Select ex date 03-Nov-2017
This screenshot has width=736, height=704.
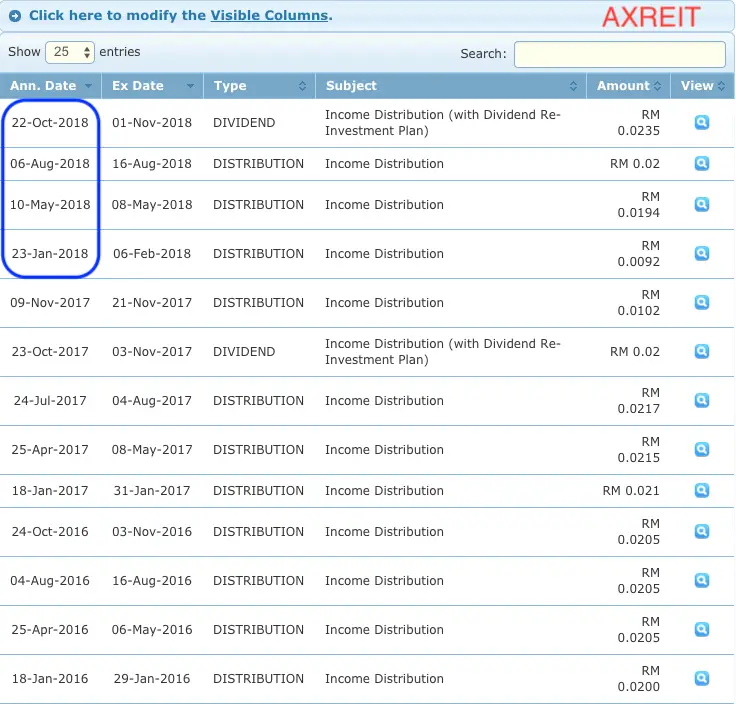point(152,352)
